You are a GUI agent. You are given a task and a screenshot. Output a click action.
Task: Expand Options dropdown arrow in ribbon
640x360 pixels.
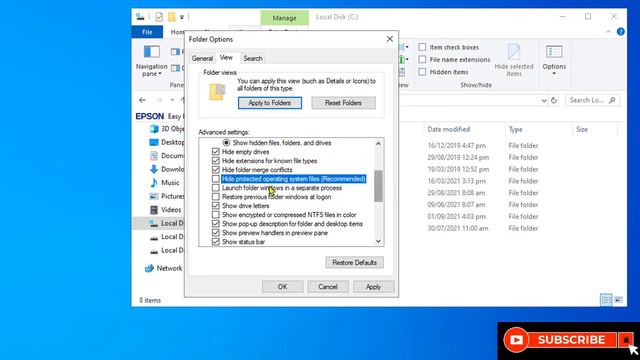tap(554, 73)
